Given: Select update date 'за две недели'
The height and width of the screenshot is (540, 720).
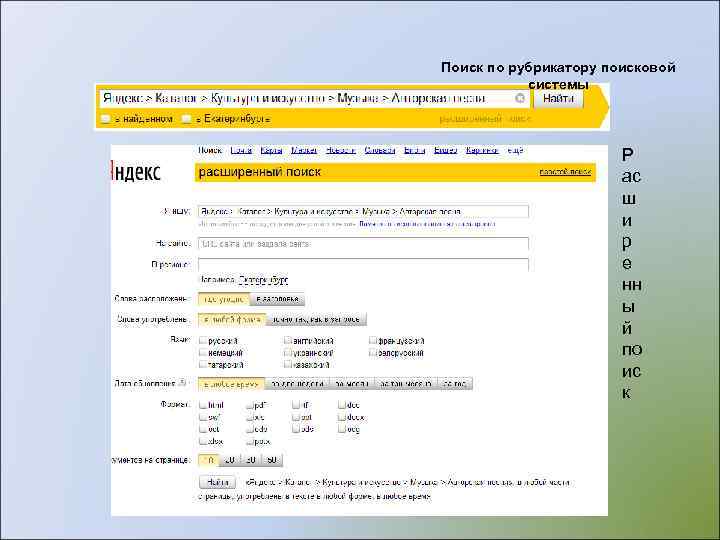Looking at the screenshot, I should pos(297,384).
